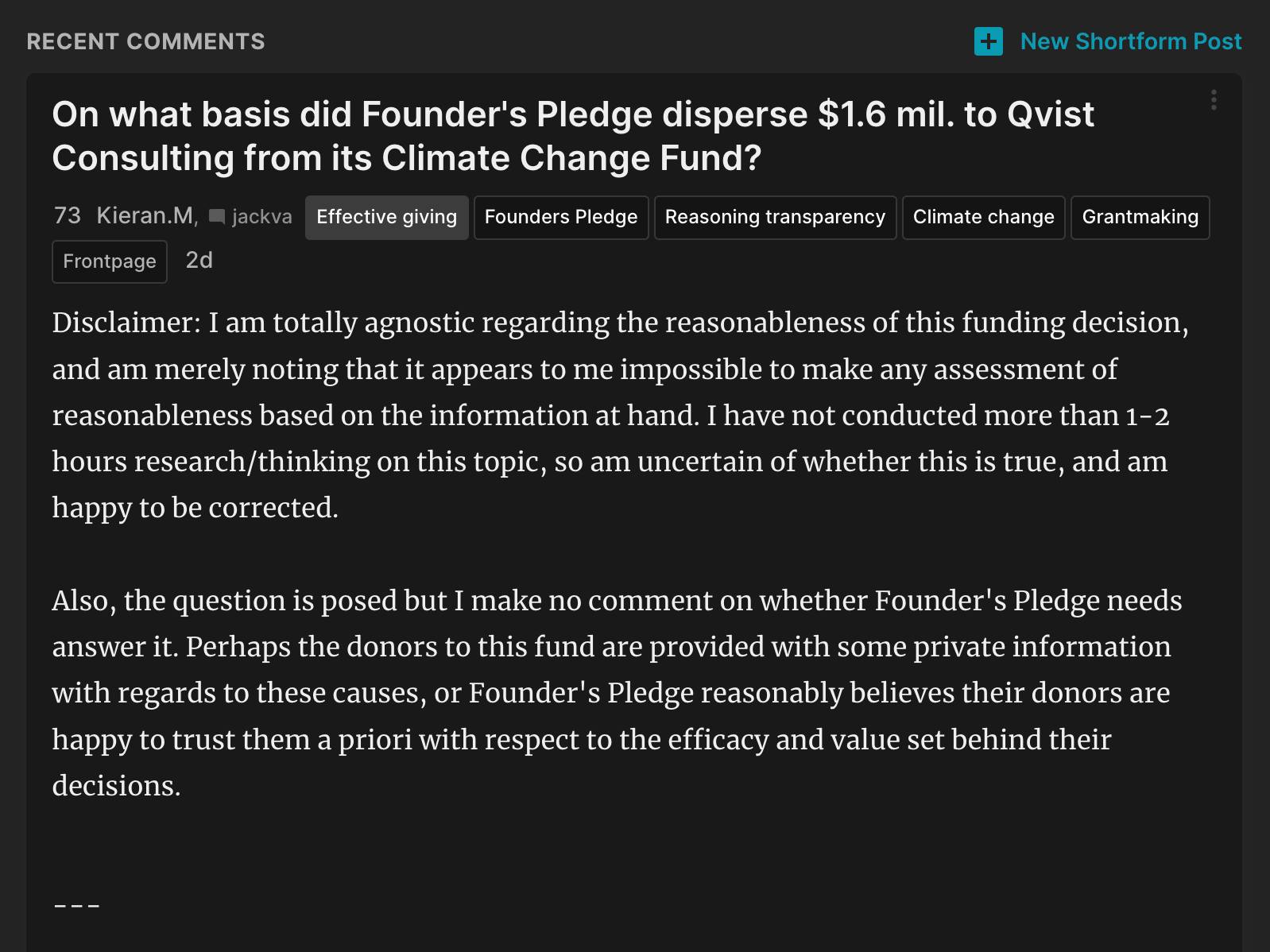Open commenter jackva's profile
Image resolution: width=1270 pixels, height=952 pixels.
coord(261,217)
